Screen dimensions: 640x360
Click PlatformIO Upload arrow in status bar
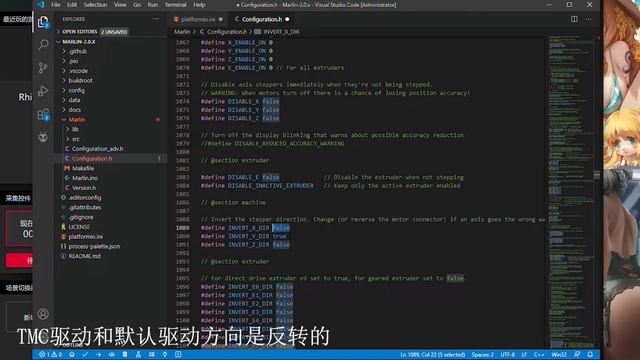tap(98, 355)
